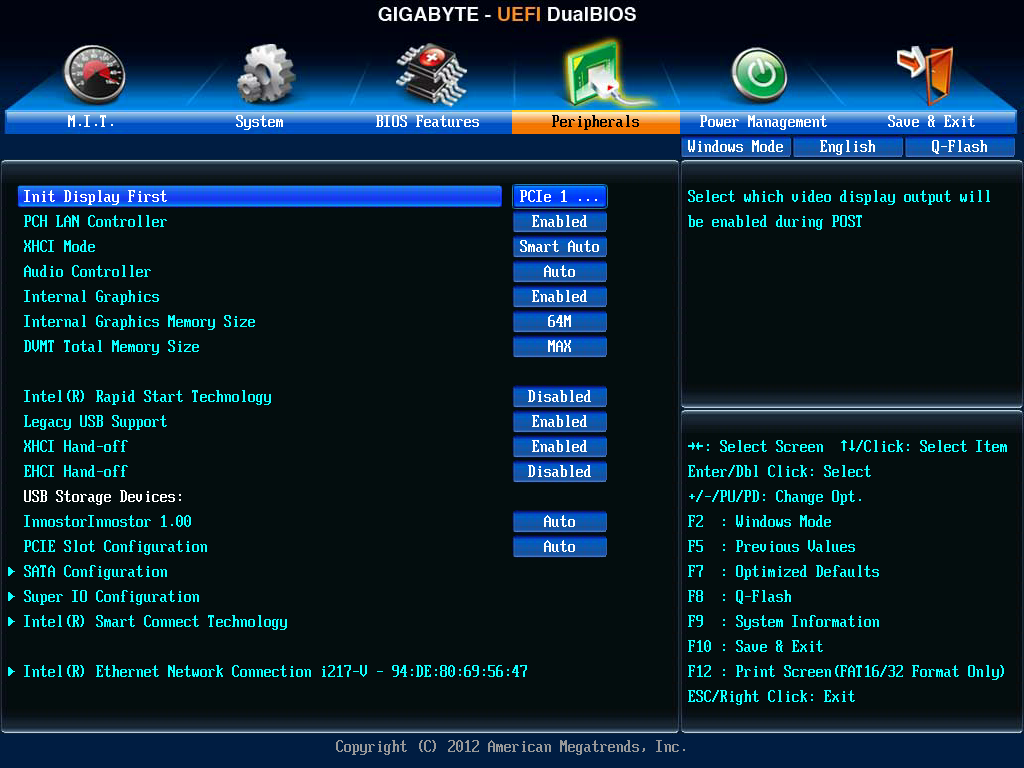The image size is (1024, 768).
Task: Select the PCIE Slot Configuration label
Action: coord(116,547)
